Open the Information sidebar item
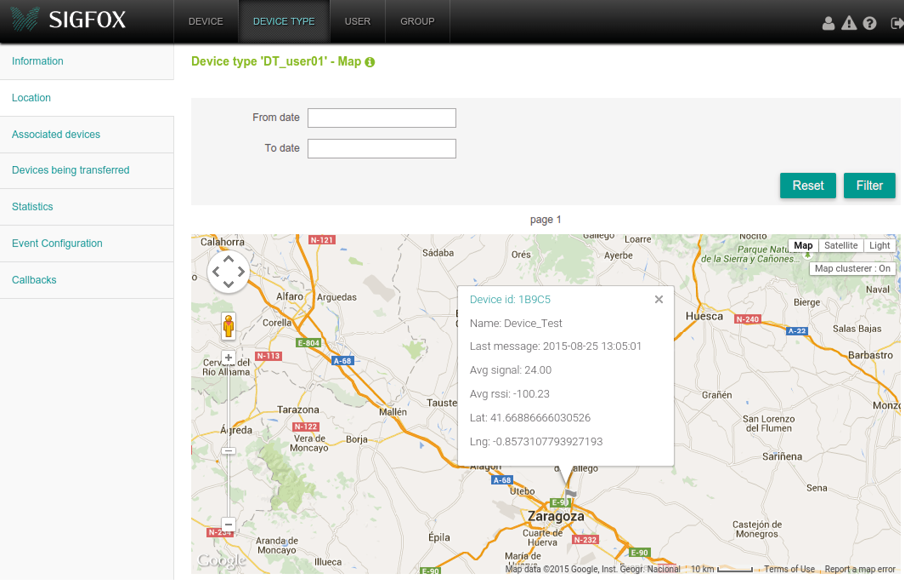Viewport: 904px width, 580px height. coord(86,61)
